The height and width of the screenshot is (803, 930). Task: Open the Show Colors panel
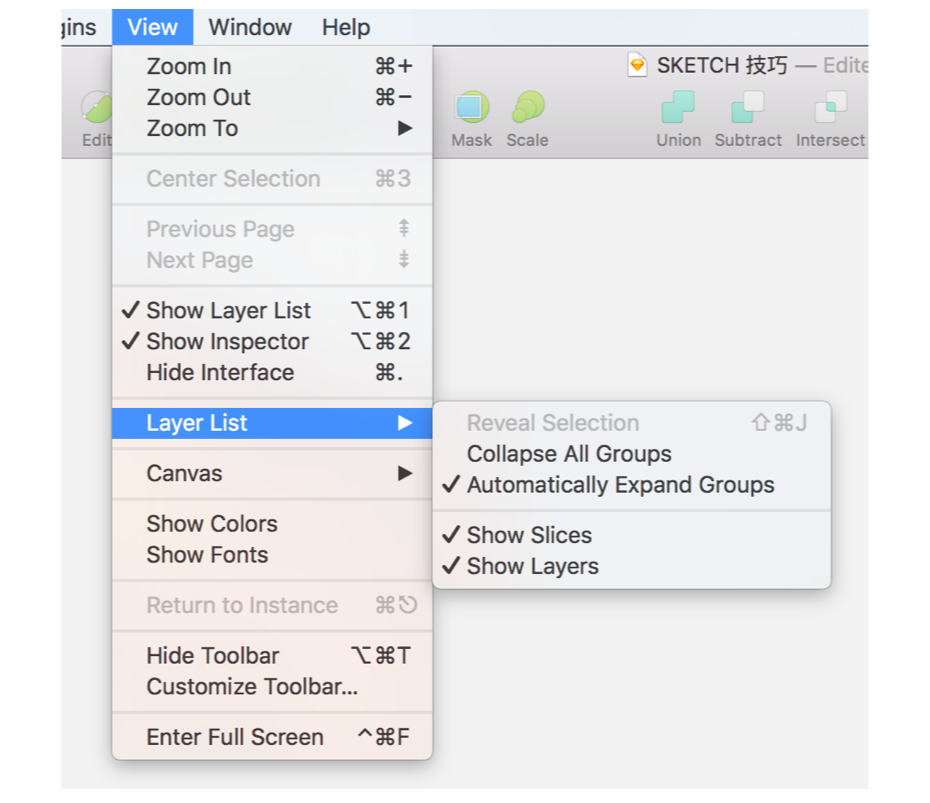click(212, 524)
